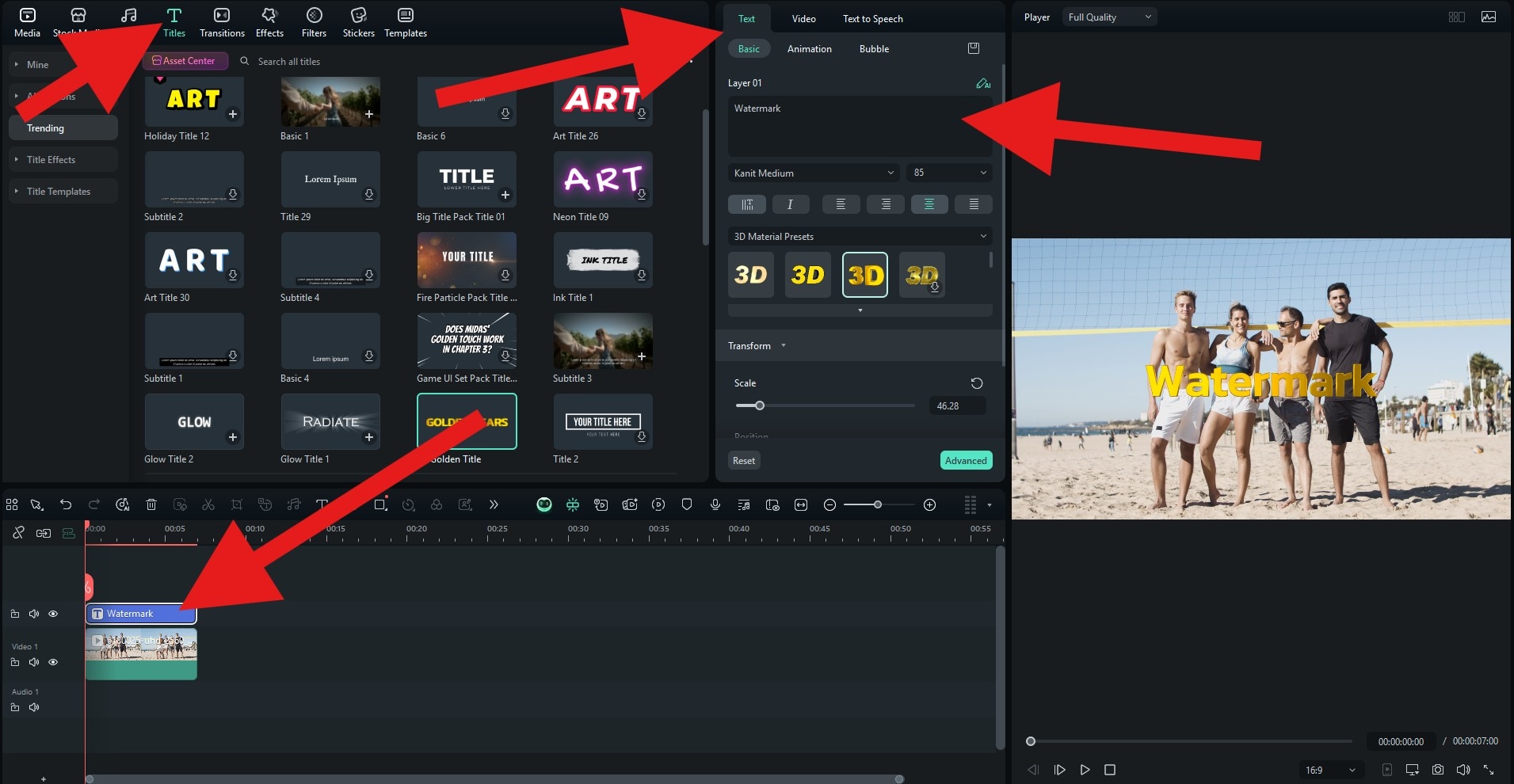Image resolution: width=1514 pixels, height=784 pixels.
Task: Click the green AI copilot icon
Action: tap(544, 504)
